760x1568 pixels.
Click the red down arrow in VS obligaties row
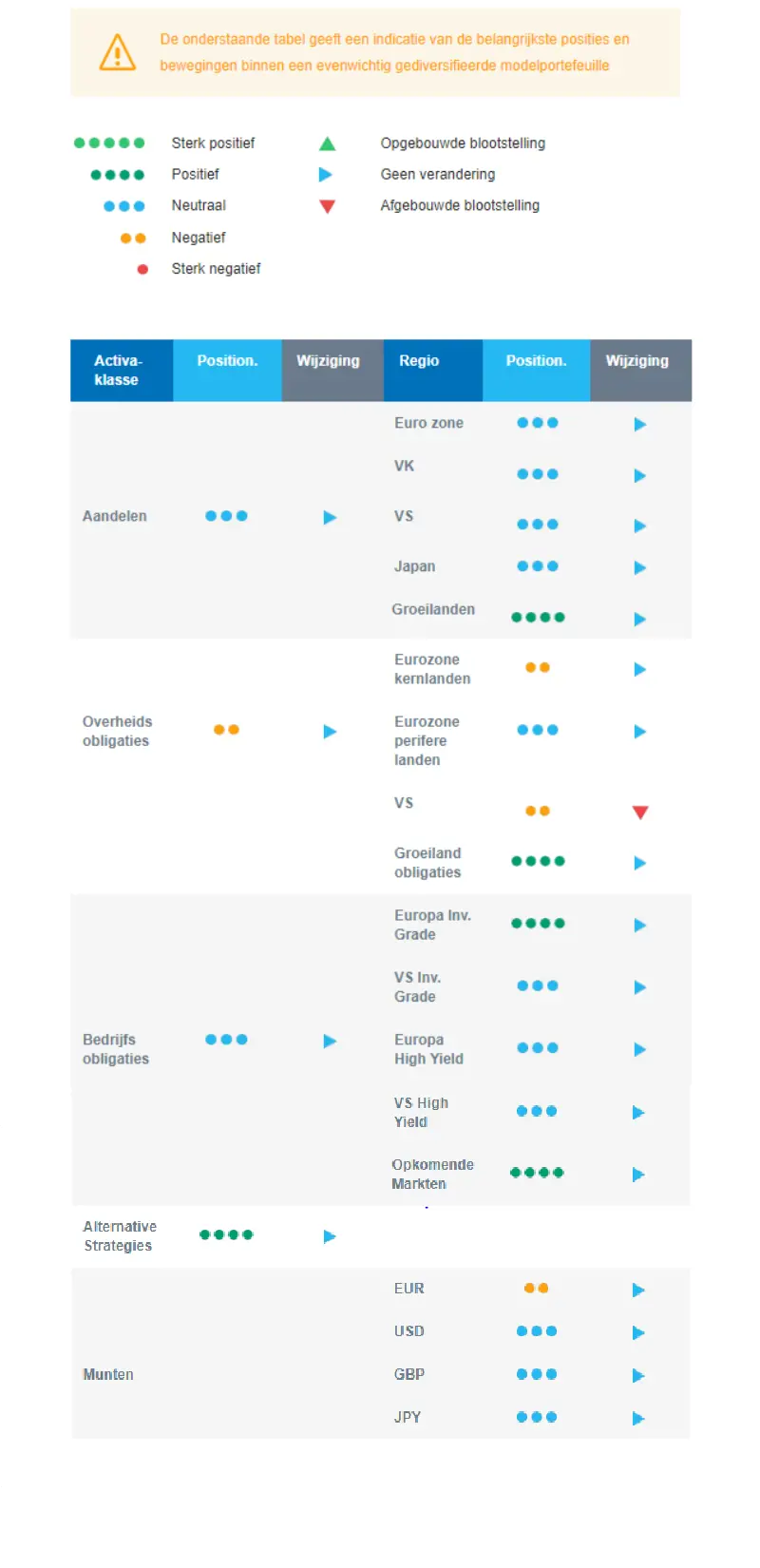(x=640, y=812)
